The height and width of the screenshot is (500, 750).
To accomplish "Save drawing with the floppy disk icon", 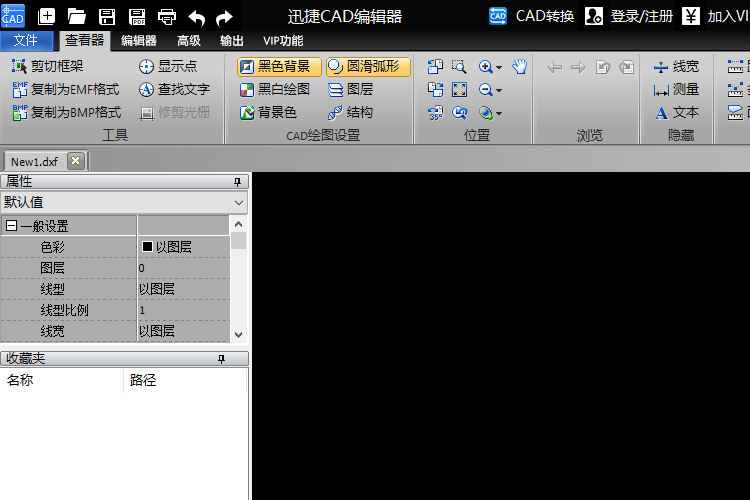I will [x=107, y=17].
